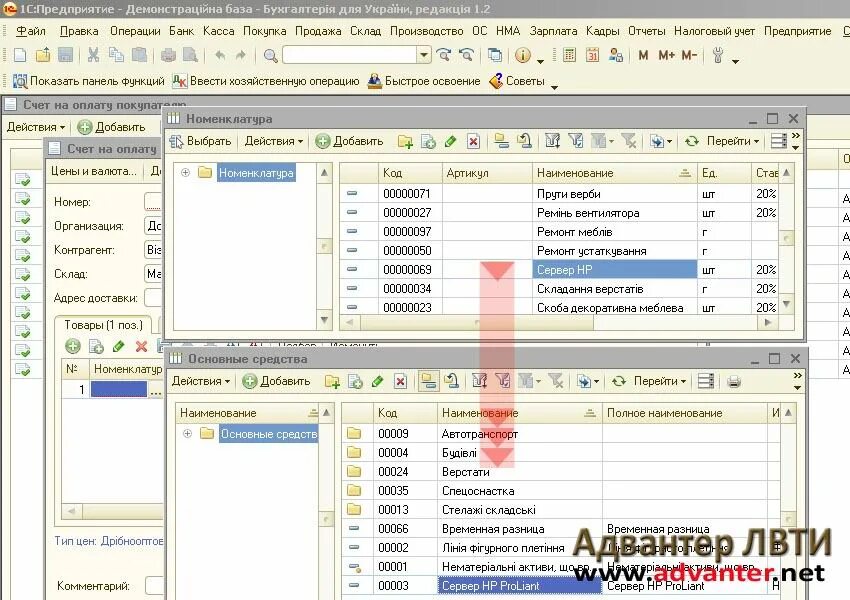Click Добавить button in Основные средства window
The image size is (850, 600).
coord(276,382)
